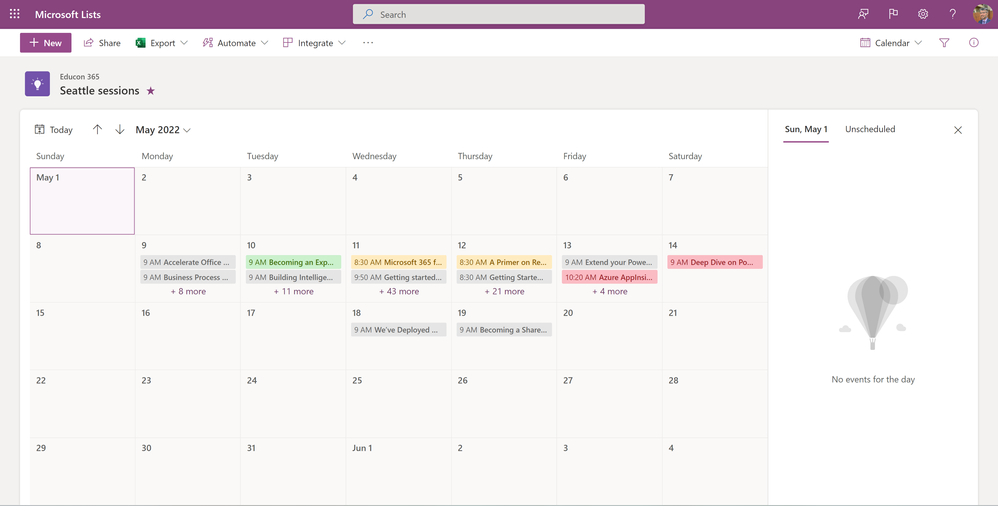Image resolution: width=998 pixels, height=506 pixels.
Task: Open the 'A Primer on Re...' event
Action: (505, 262)
